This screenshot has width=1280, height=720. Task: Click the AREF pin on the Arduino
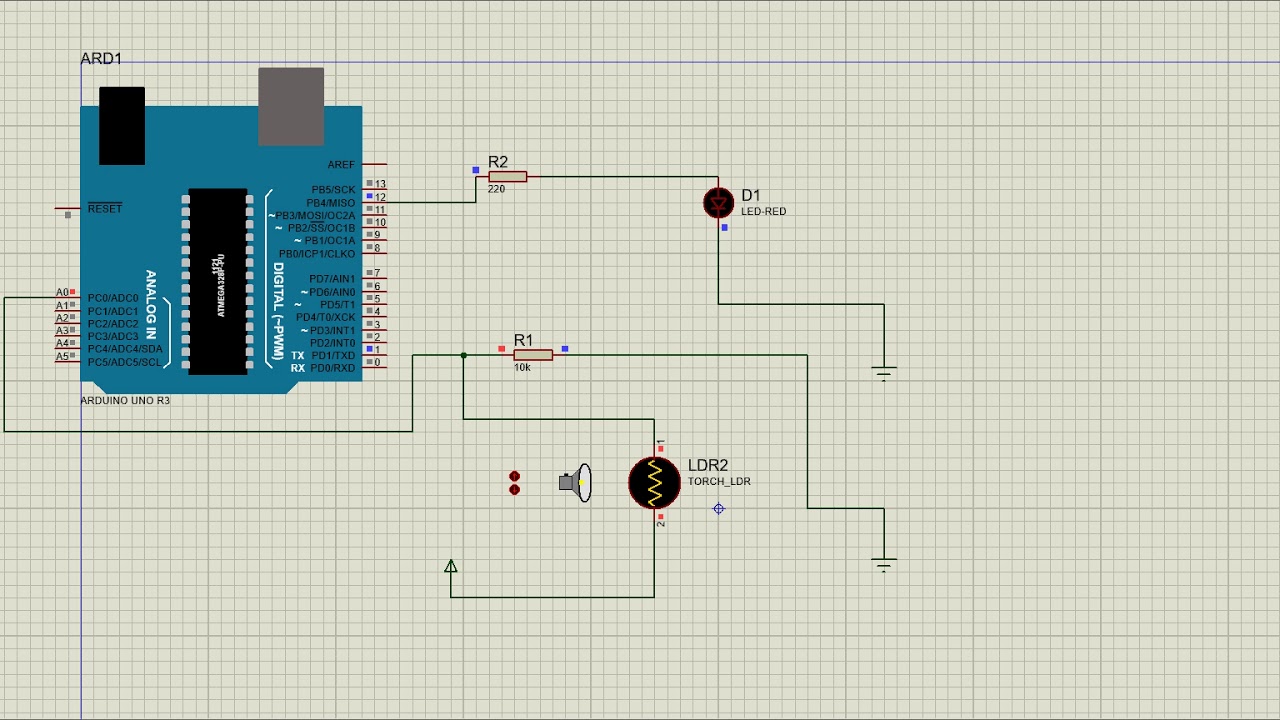point(374,164)
